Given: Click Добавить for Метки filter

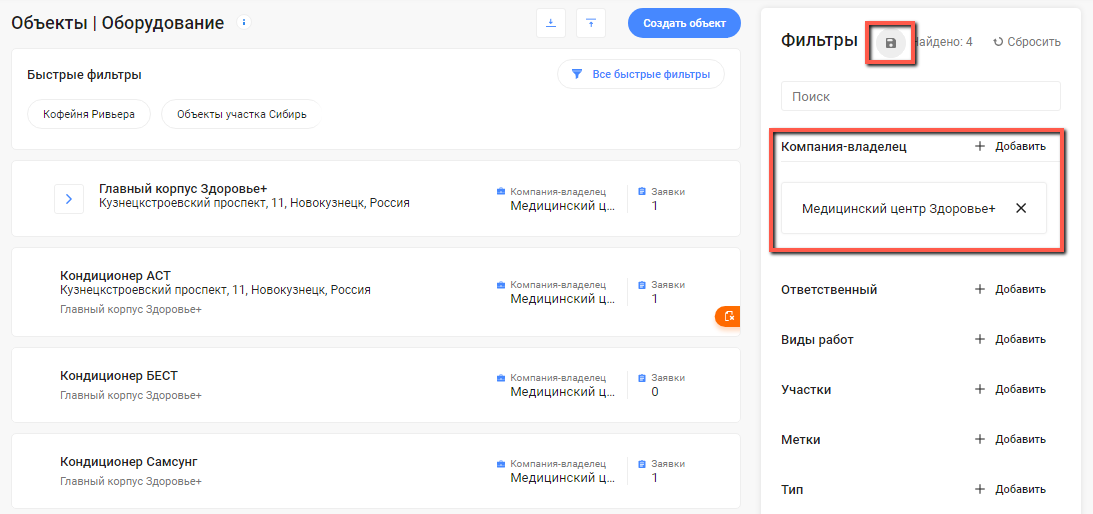Looking at the screenshot, I should coord(1021,439).
